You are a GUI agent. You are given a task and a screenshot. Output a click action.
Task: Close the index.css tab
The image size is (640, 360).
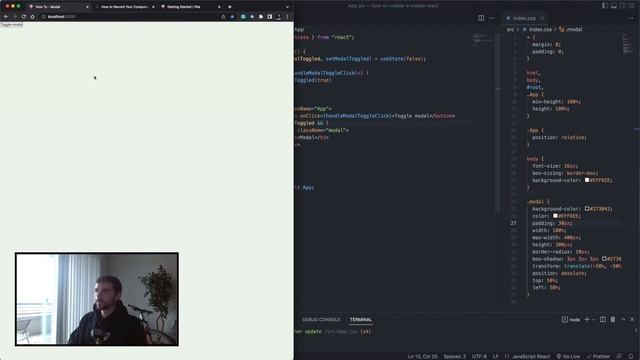pos(542,18)
